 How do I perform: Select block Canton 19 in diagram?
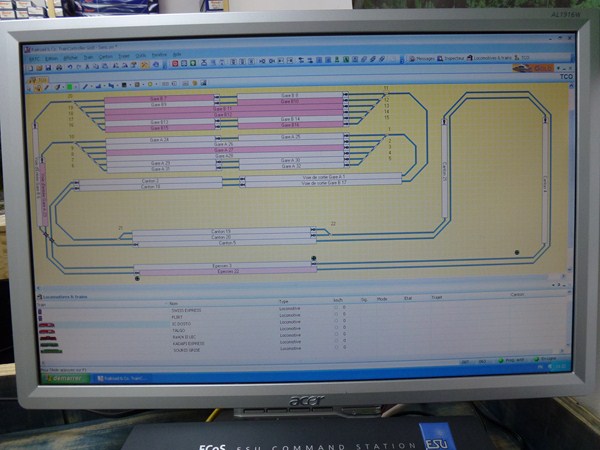[221, 232]
